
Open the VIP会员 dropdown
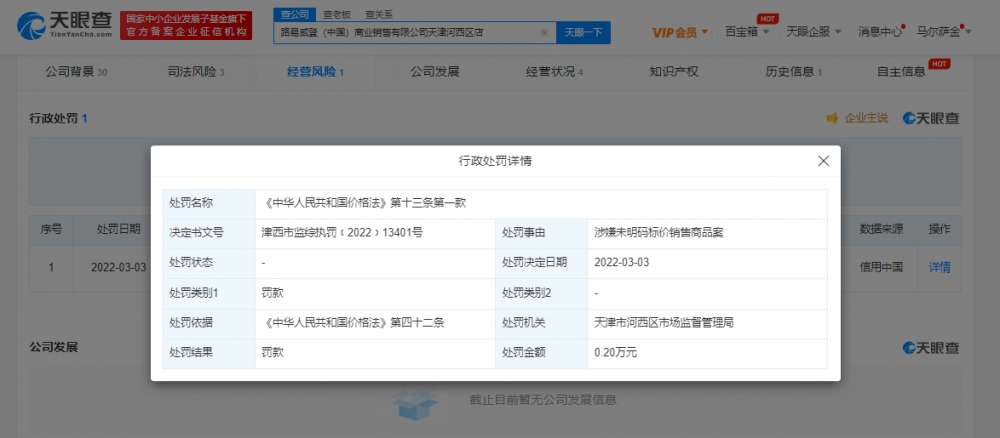tap(680, 32)
